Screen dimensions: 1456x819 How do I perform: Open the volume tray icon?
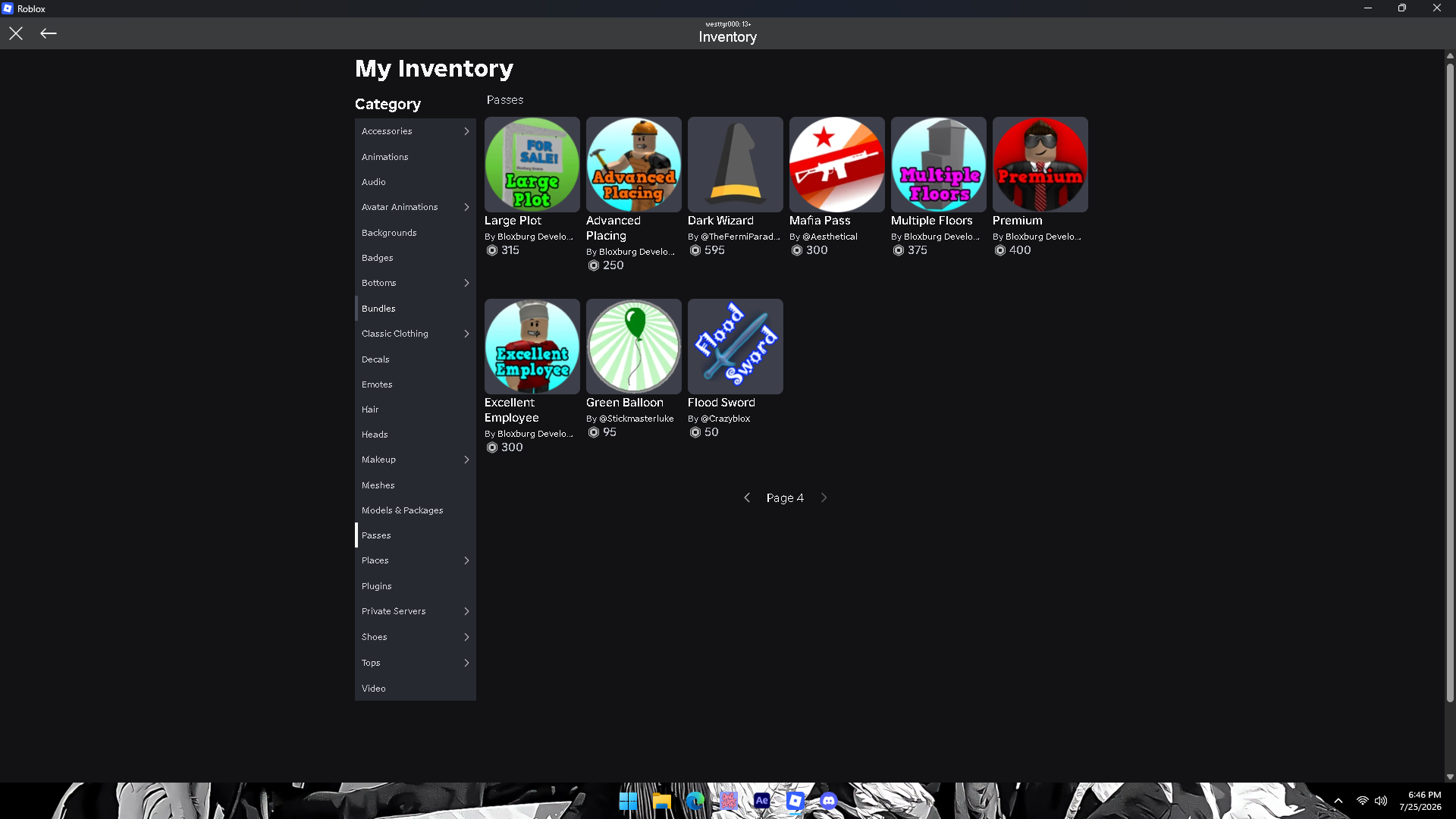1381,801
